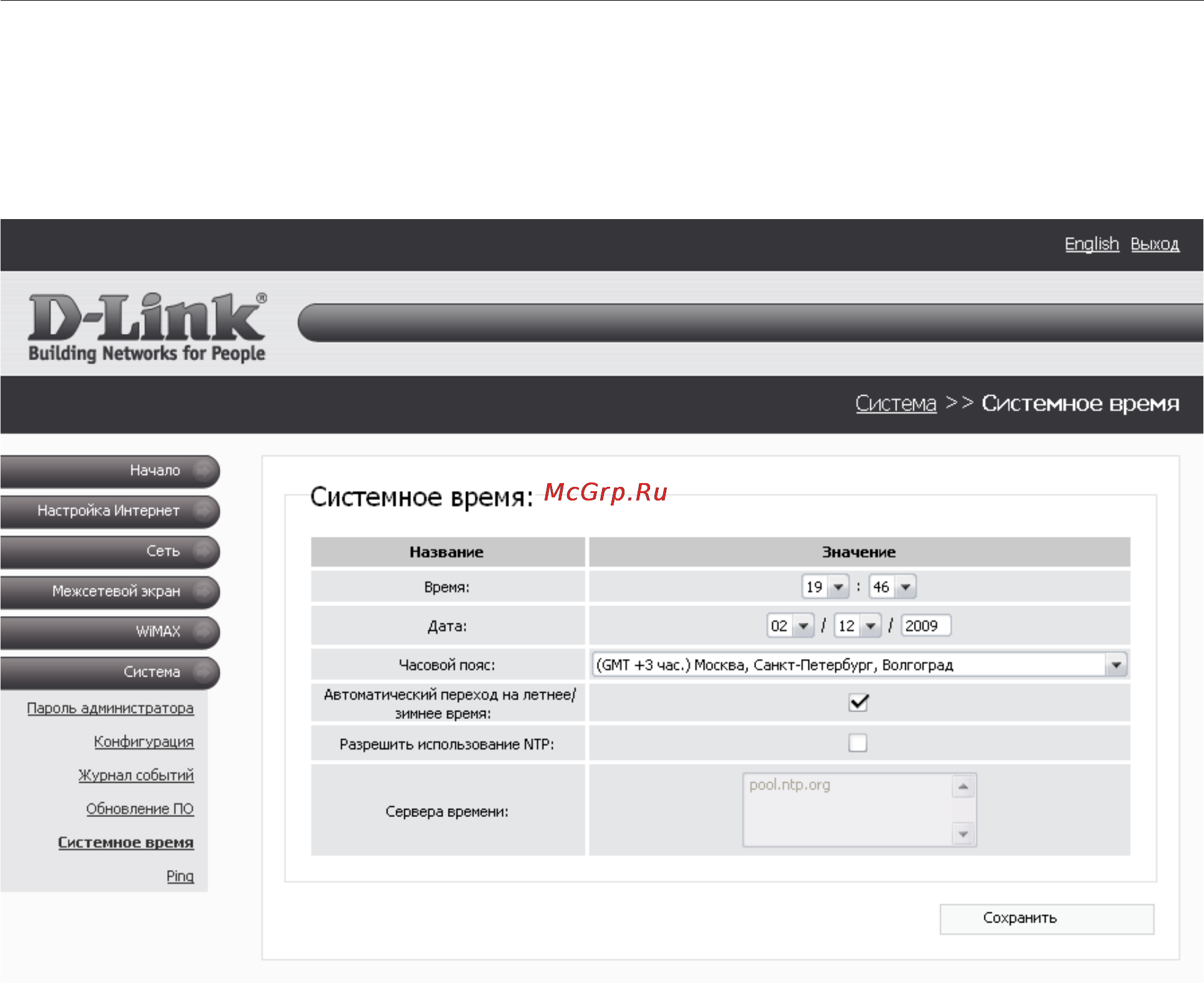This screenshot has height=983, width=1204.
Task: Click the Сервера времени: label
Action: click(447, 811)
